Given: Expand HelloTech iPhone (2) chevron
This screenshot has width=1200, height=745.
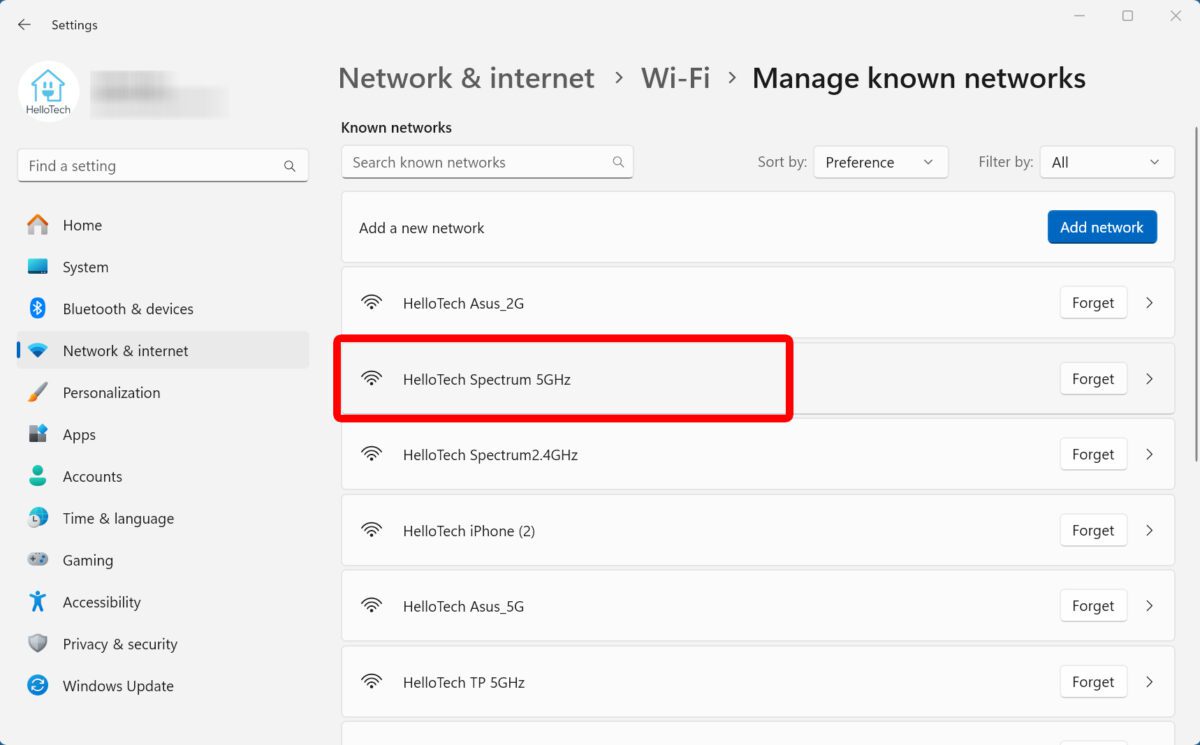Looking at the screenshot, I should point(1149,531).
